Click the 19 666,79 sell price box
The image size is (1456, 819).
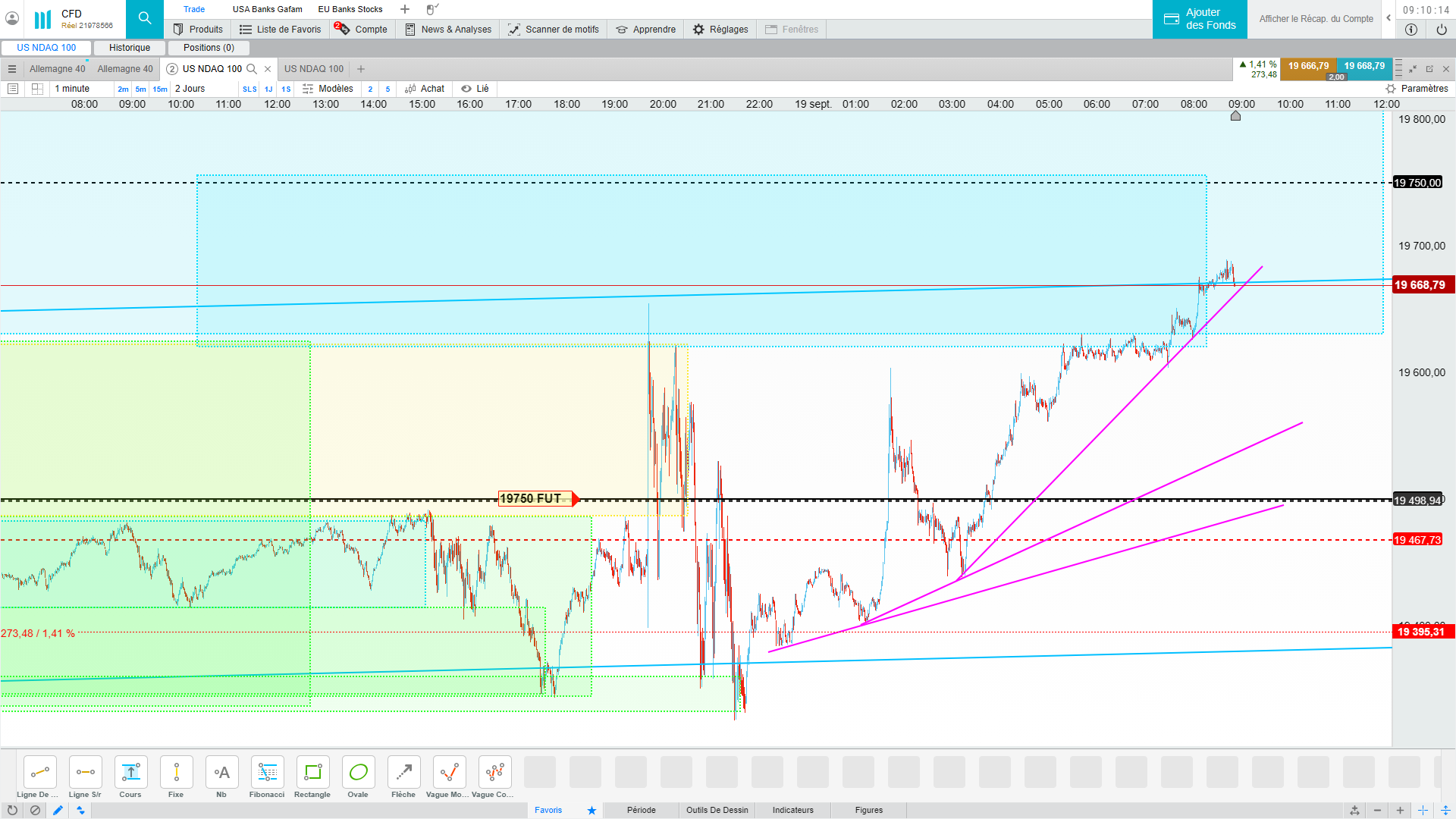[x=1308, y=66]
